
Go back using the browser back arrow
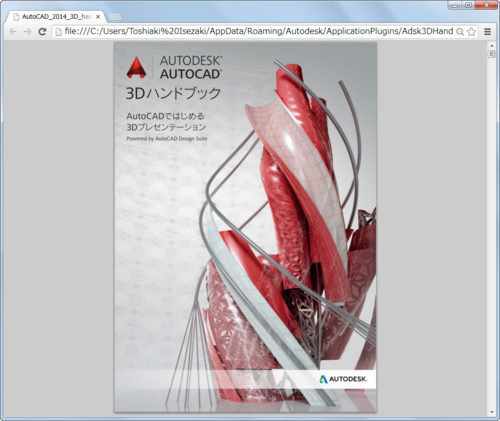[13, 32]
